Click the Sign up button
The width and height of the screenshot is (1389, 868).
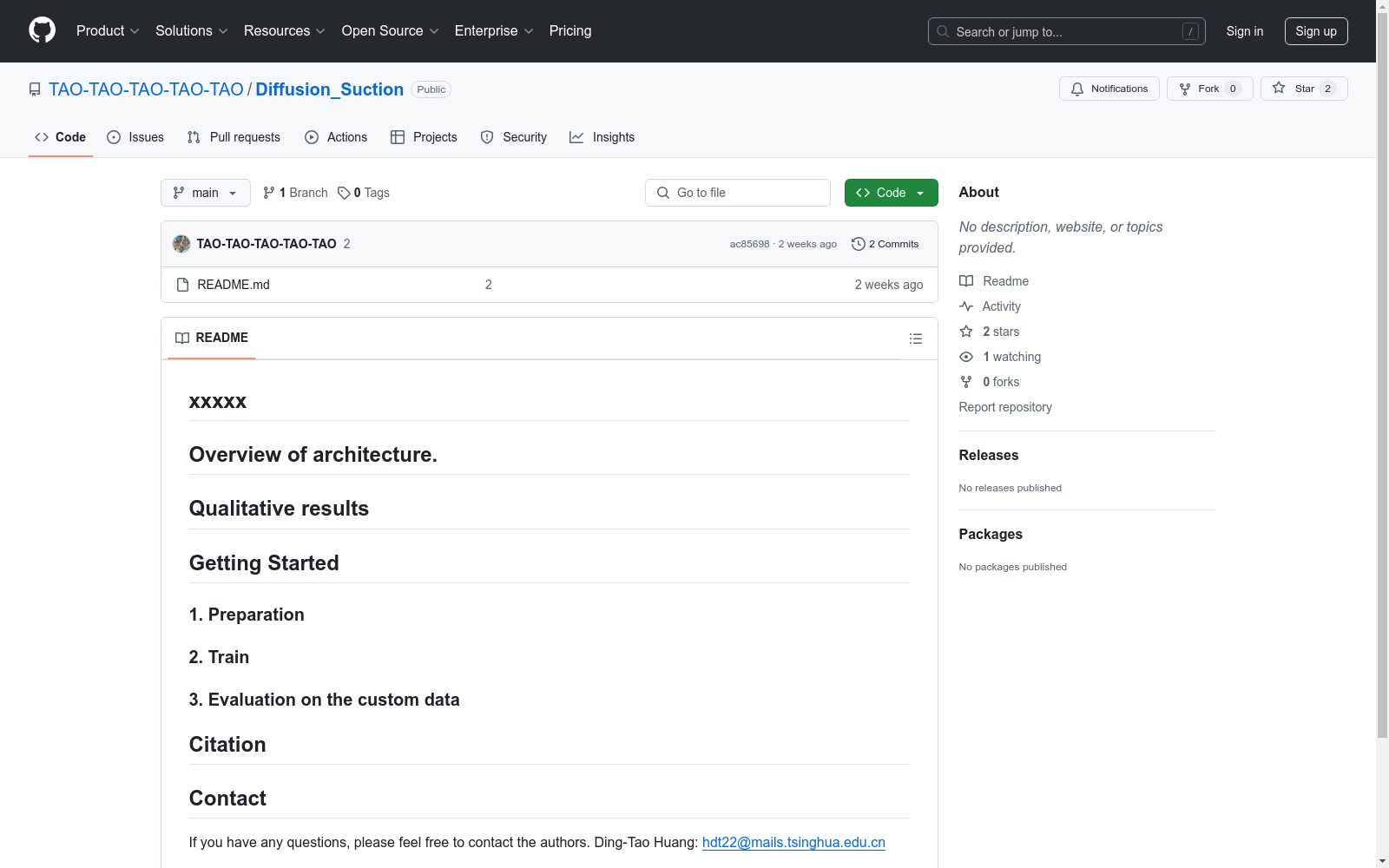(x=1316, y=31)
